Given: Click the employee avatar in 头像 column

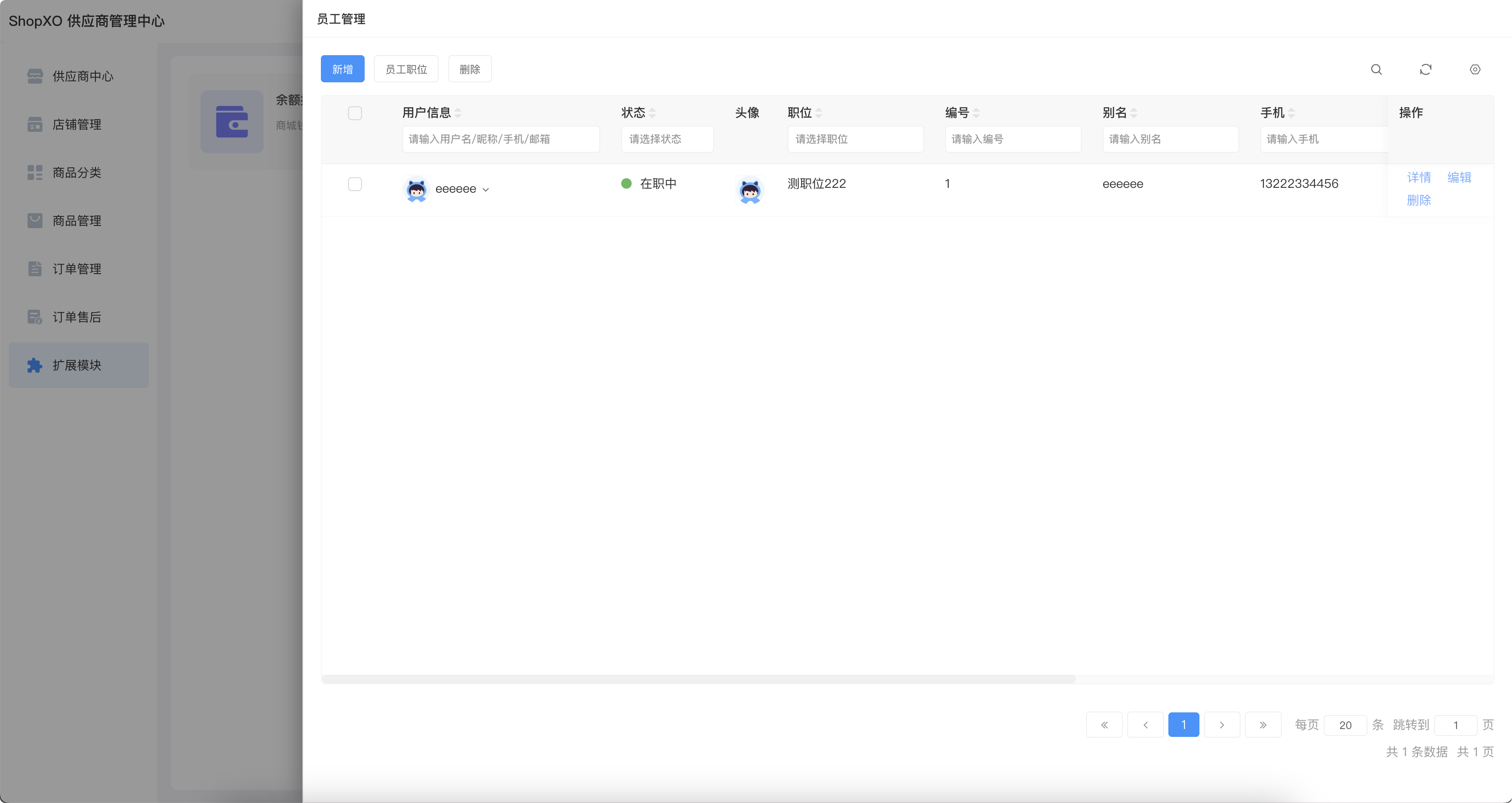Looking at the screenshot, I should [749, 190].
